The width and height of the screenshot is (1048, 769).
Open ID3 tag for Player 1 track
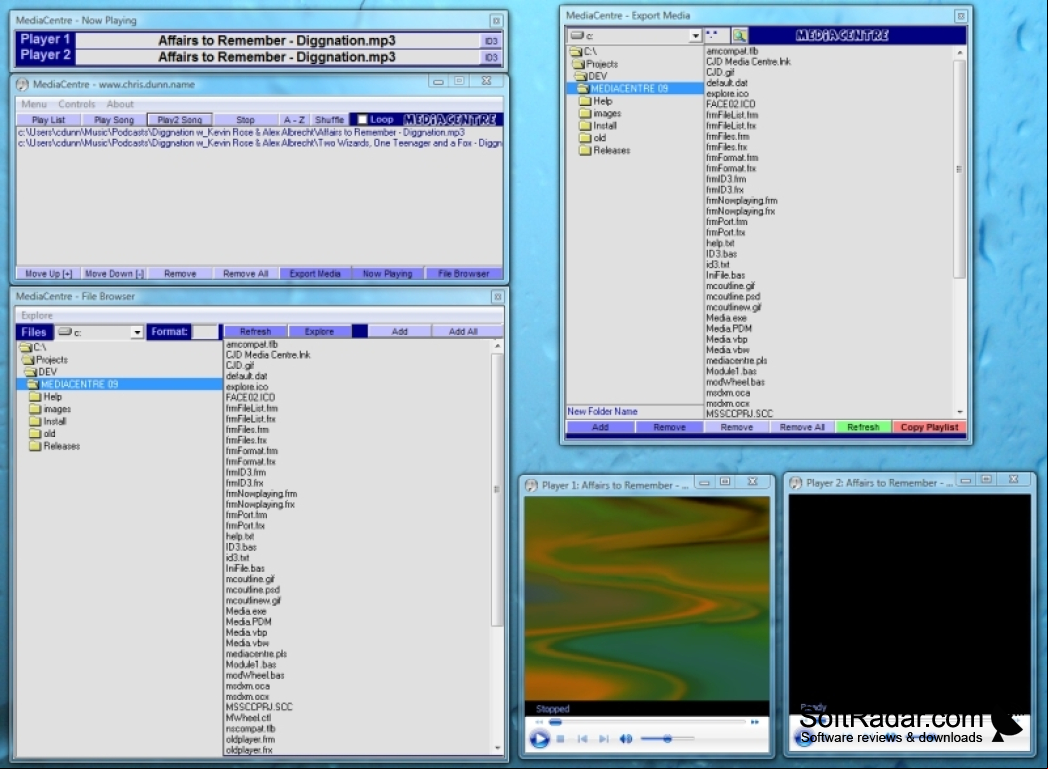point(491,41)
